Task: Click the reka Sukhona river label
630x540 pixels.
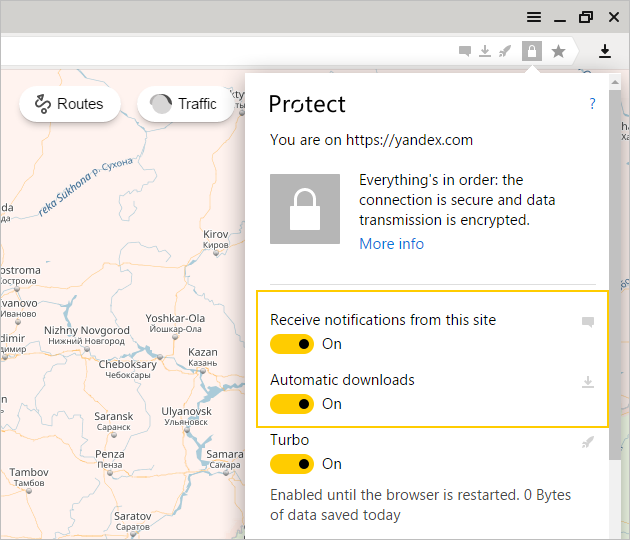Action: pos(85,186)
